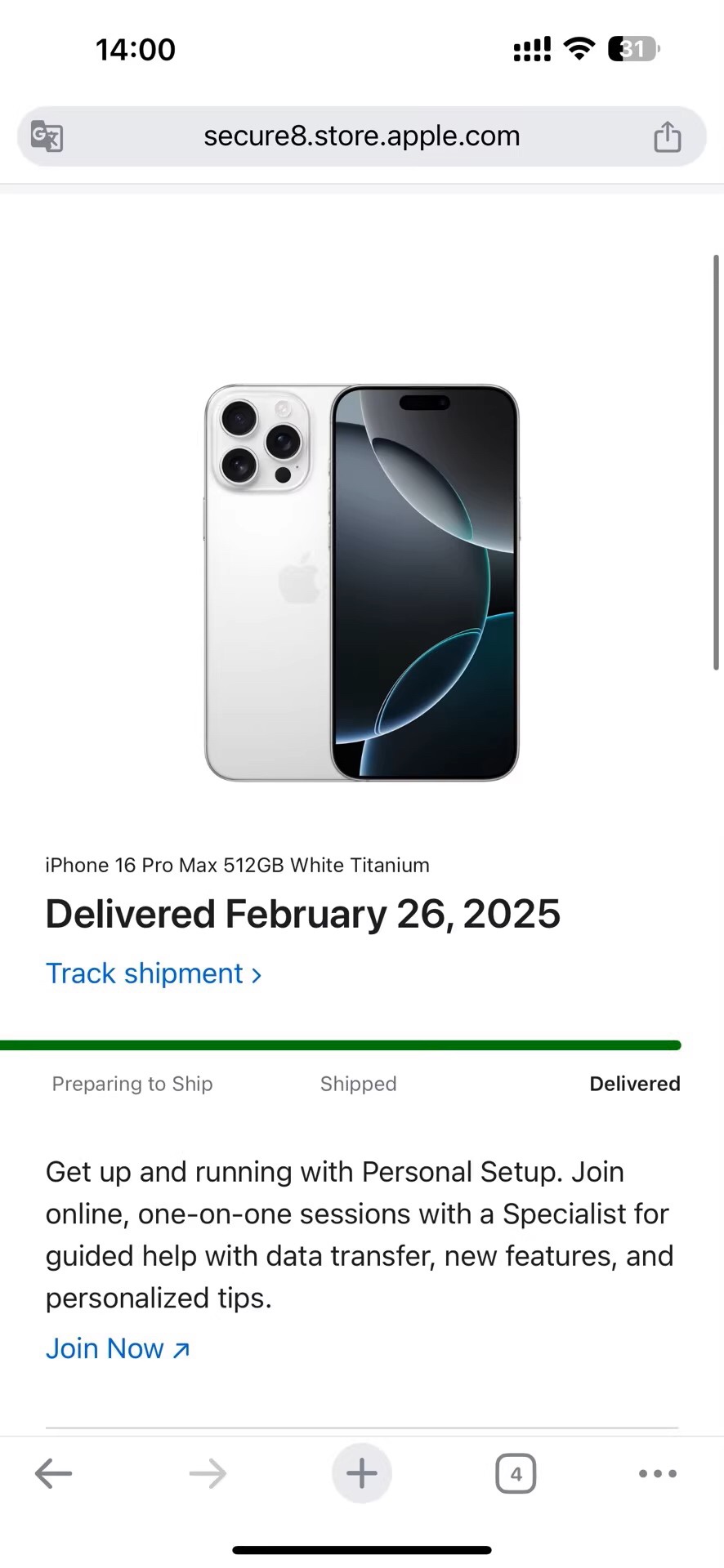Tap the iPhone 16 Pro Max product image

362,583
